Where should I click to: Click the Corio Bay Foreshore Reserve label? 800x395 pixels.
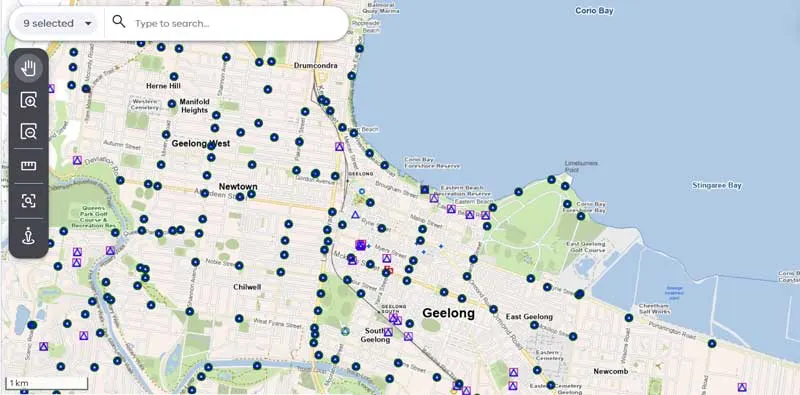[x=432, y=163]
